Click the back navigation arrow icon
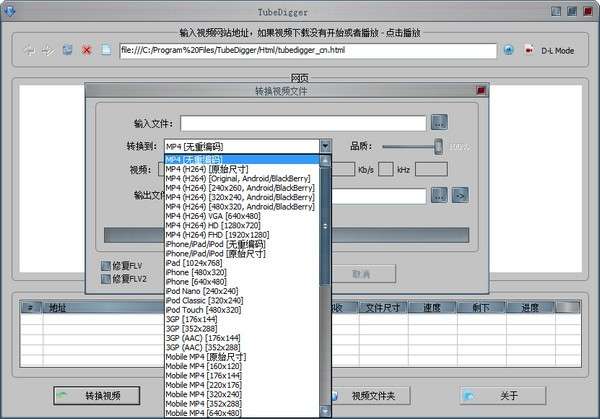600x419 pixels. pyautogui.click(x=29, y=50)
